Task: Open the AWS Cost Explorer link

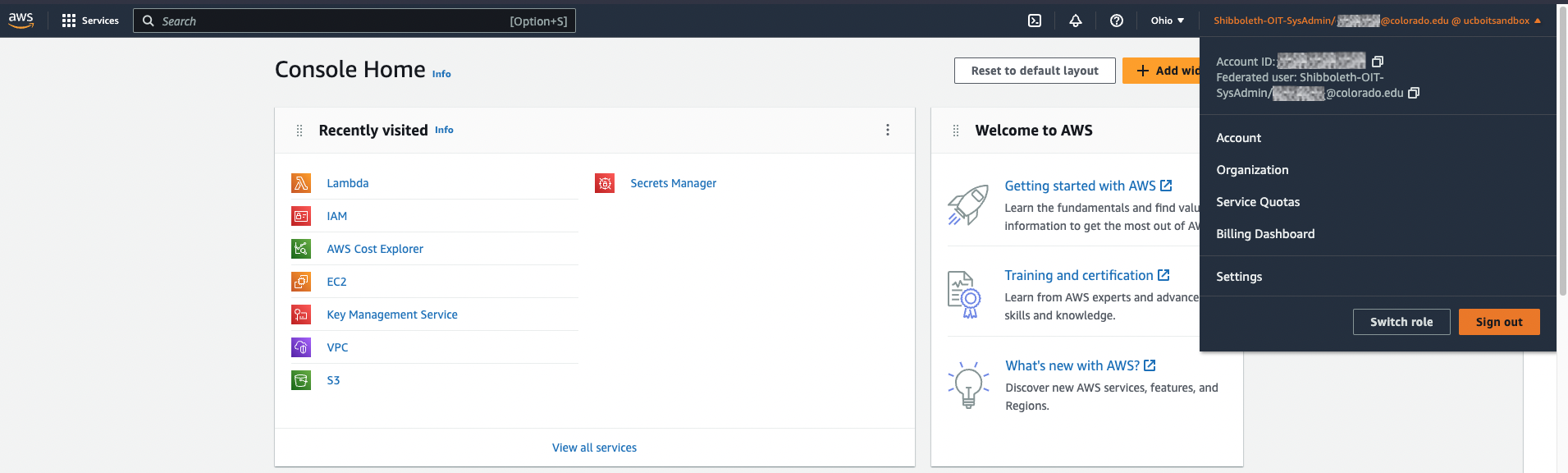Action: click(x=375, y=249)
